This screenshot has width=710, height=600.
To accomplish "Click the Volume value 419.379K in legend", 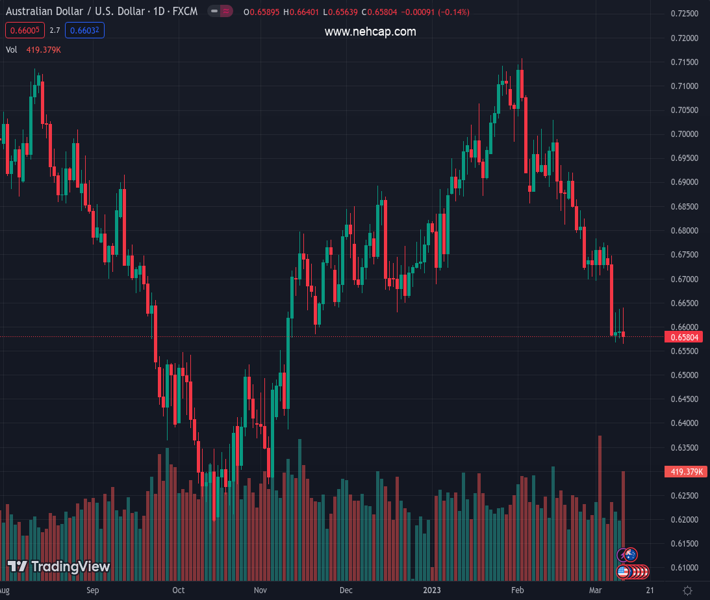I will click(x=44, y=49).
